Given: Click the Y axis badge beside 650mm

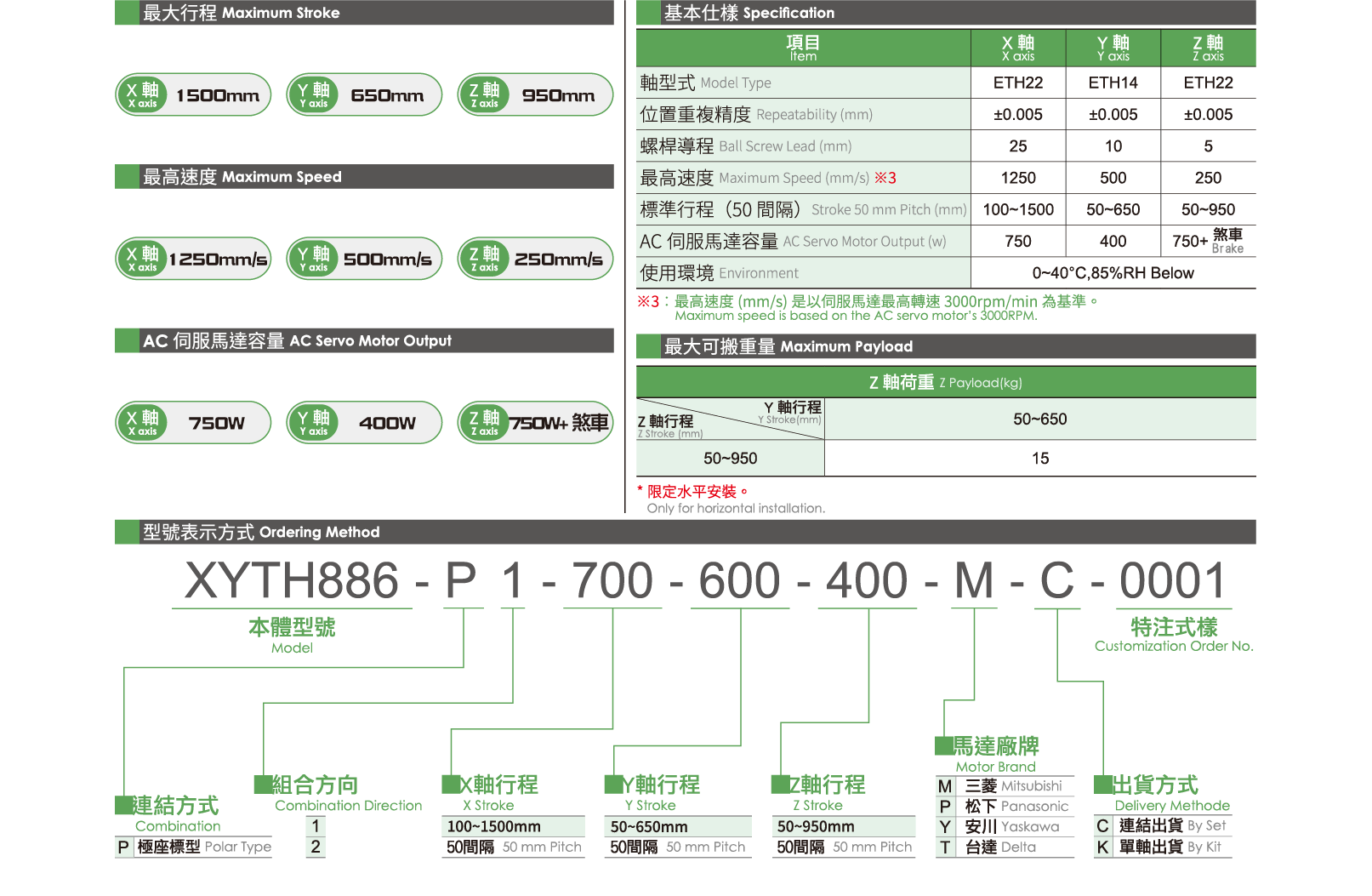Looking at the screenshot, I should (x=313, y=94).
